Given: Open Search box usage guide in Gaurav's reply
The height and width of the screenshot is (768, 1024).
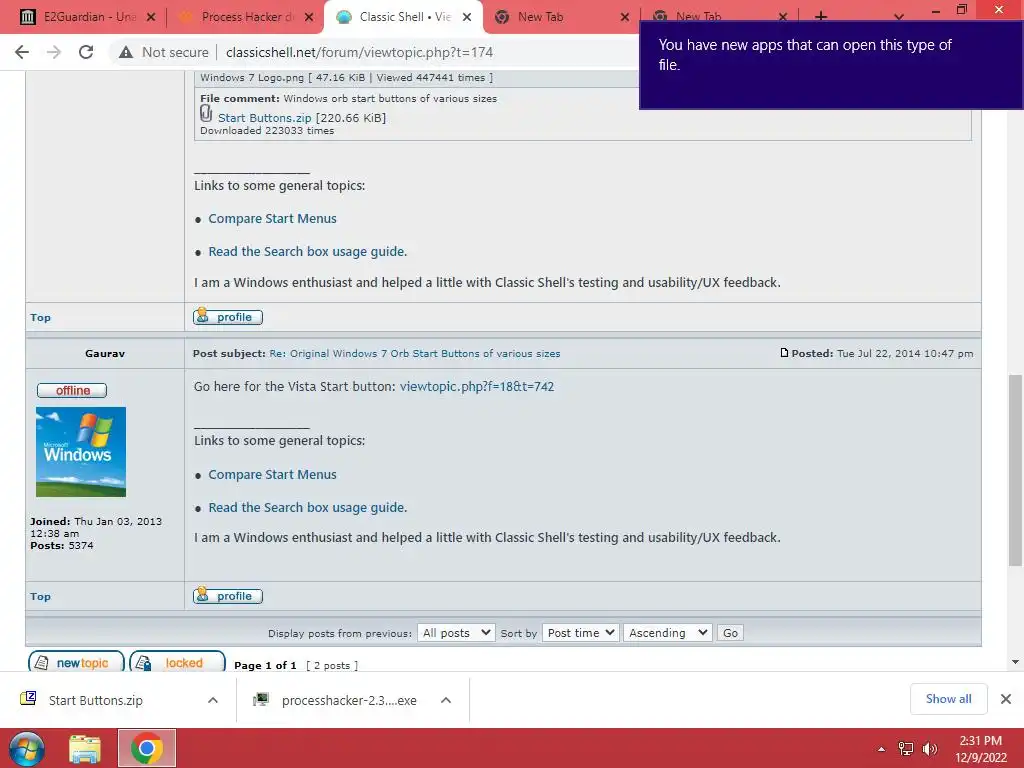Looking at the screenshot, I should 308,507.
